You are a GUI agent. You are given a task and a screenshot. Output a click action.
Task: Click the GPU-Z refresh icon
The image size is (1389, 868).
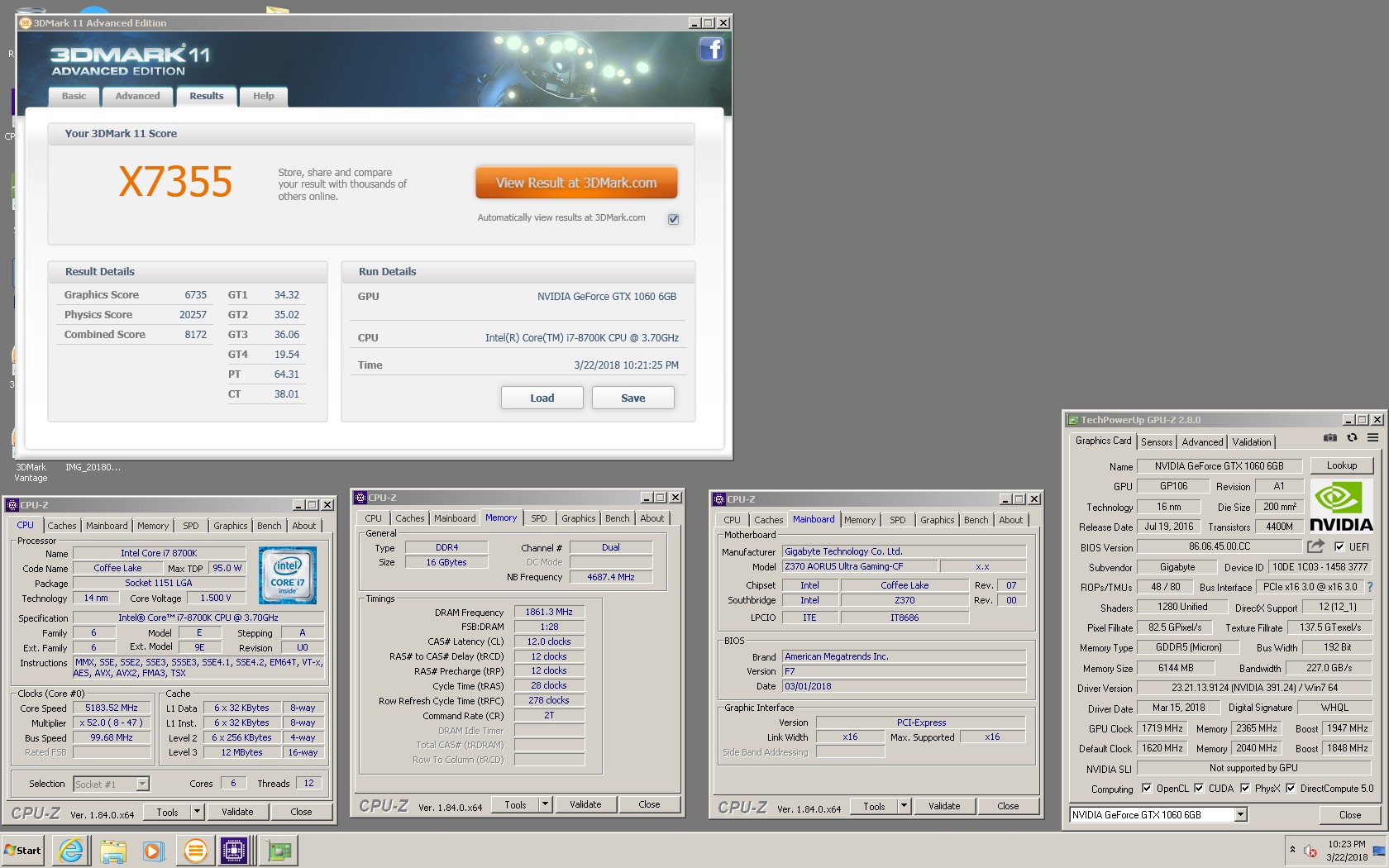click(x=1352, y=438)
